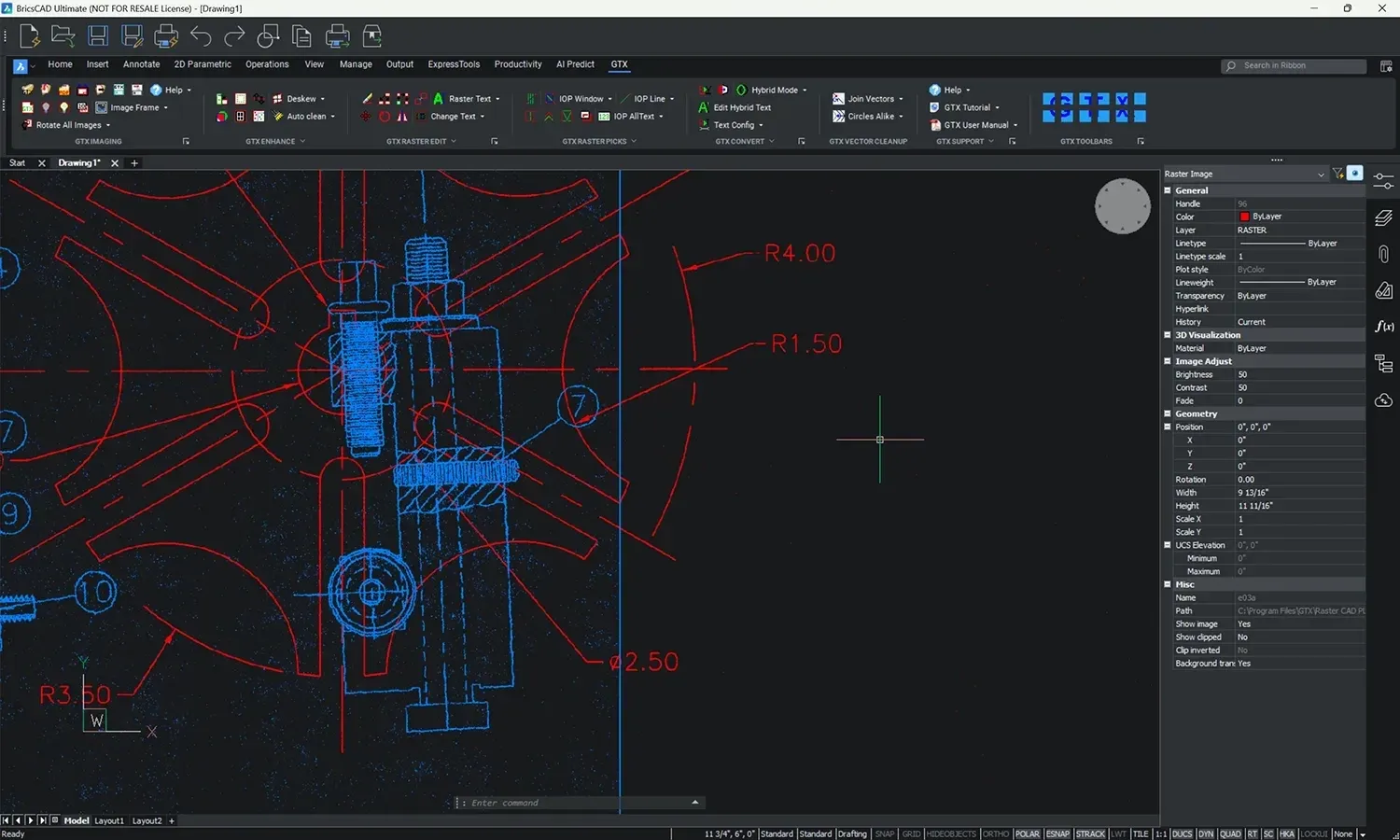The image size is (1400, 840).
Task: Switch to the Home ribbon tab
Action: click(60, 64)
